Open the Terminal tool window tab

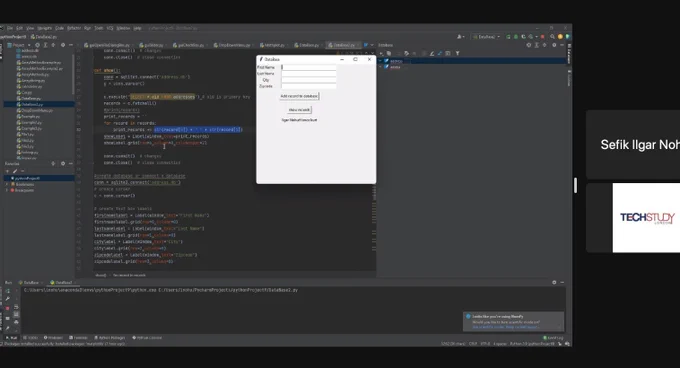(78, 338)
